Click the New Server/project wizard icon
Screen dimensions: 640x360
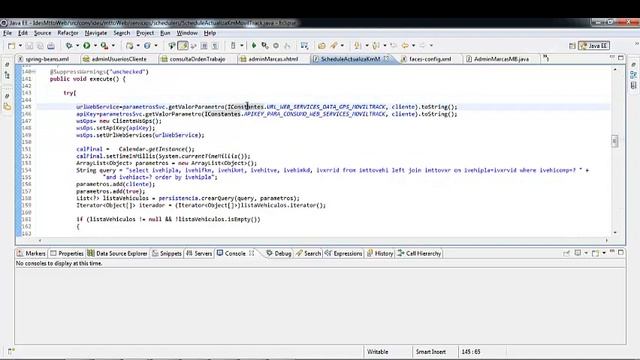pyautogui.click(x=129, y=46)
